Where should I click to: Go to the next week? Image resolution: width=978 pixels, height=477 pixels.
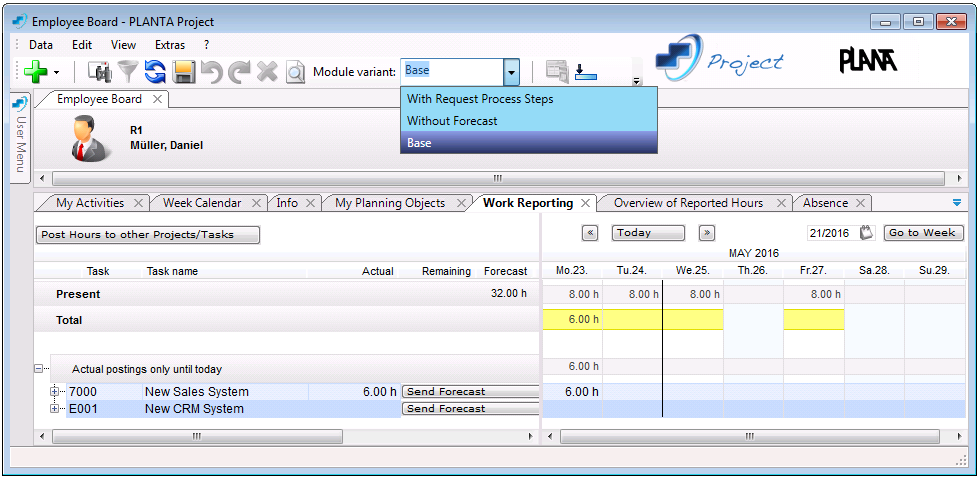tap(707, 233)
